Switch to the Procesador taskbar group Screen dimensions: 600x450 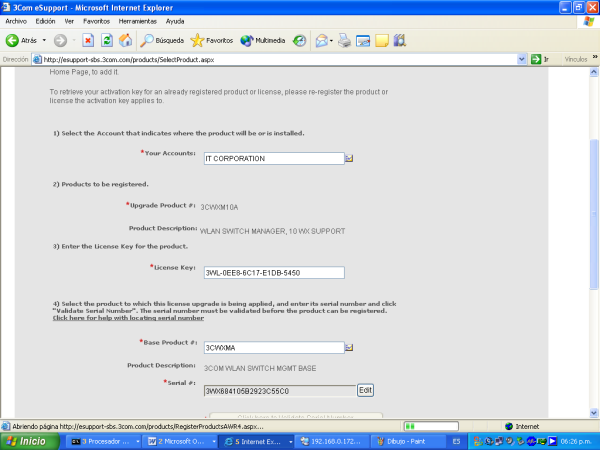[x=105, y=442]
